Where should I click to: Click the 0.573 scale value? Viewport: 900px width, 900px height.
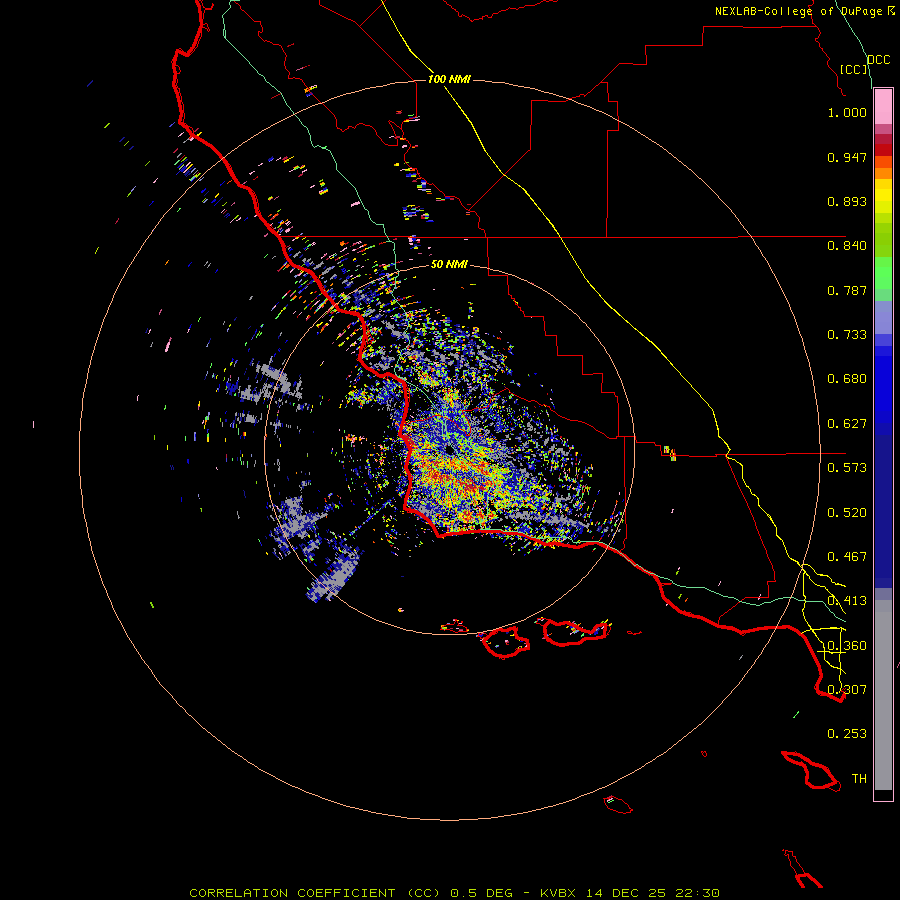coord(847,468)
